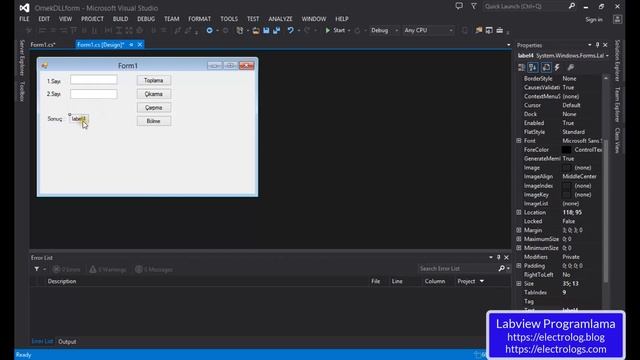Open the FILE menu
Image resolution: width=640 pixels, height=360 pixels.
coord(24,19)
